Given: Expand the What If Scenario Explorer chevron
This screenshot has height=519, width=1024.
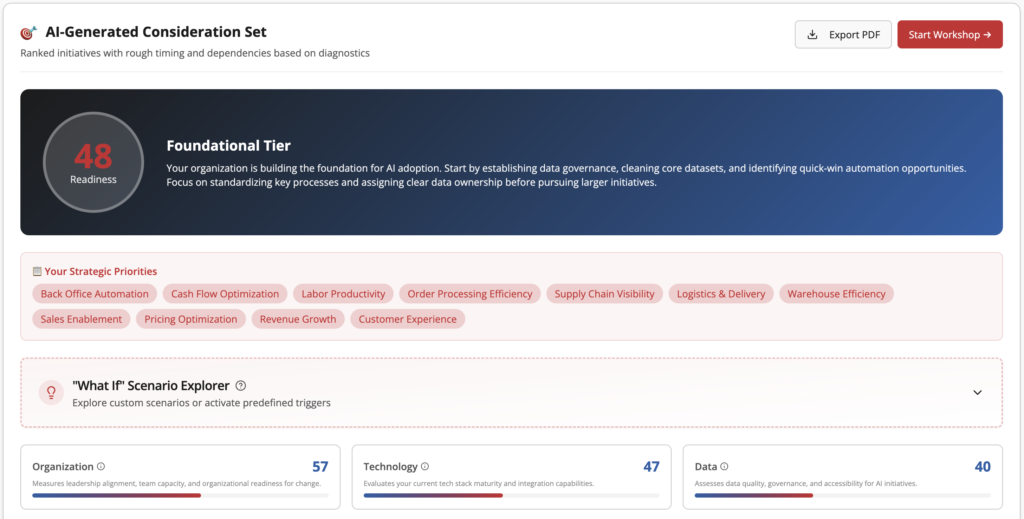Looking at the screenshot, I should [977, 392].
